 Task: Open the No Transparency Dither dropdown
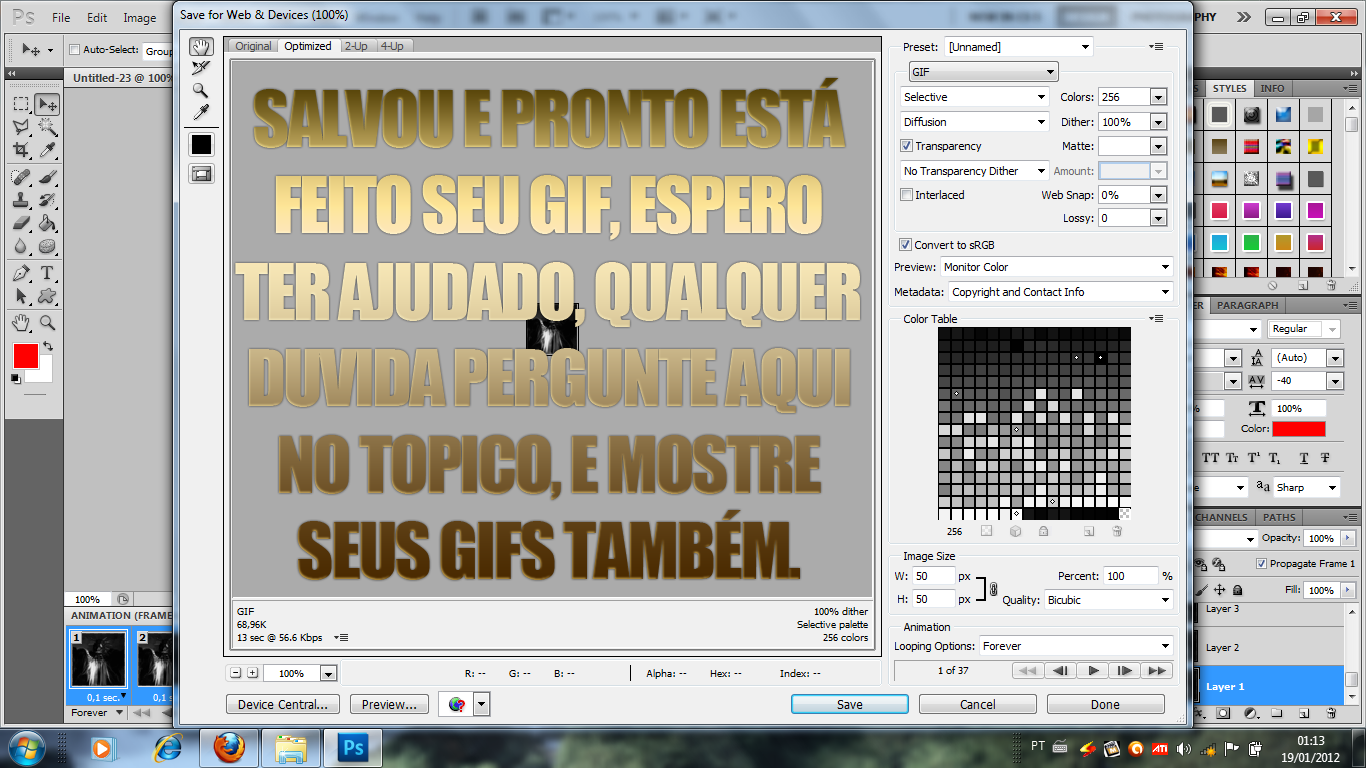pyautogui.click(x=974, y=171)
